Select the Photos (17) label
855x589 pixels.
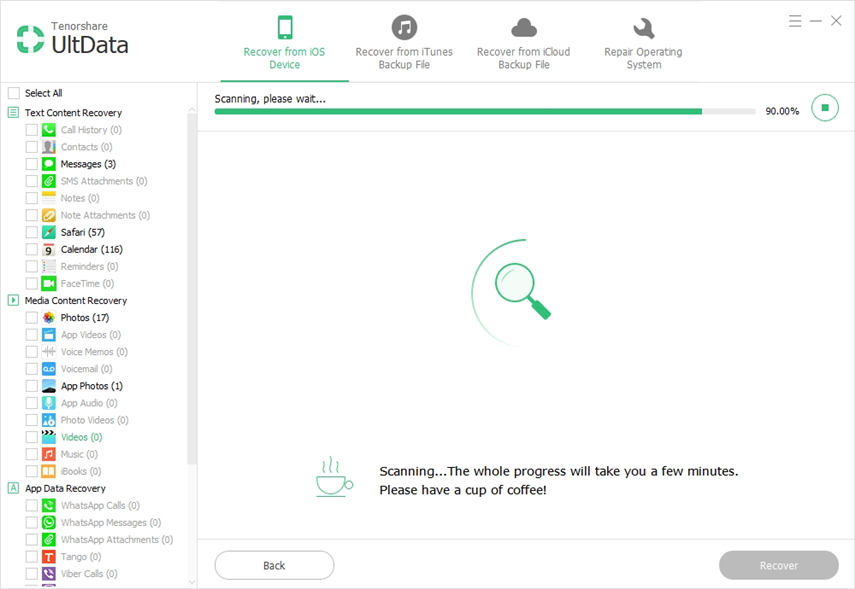(85, 317)
